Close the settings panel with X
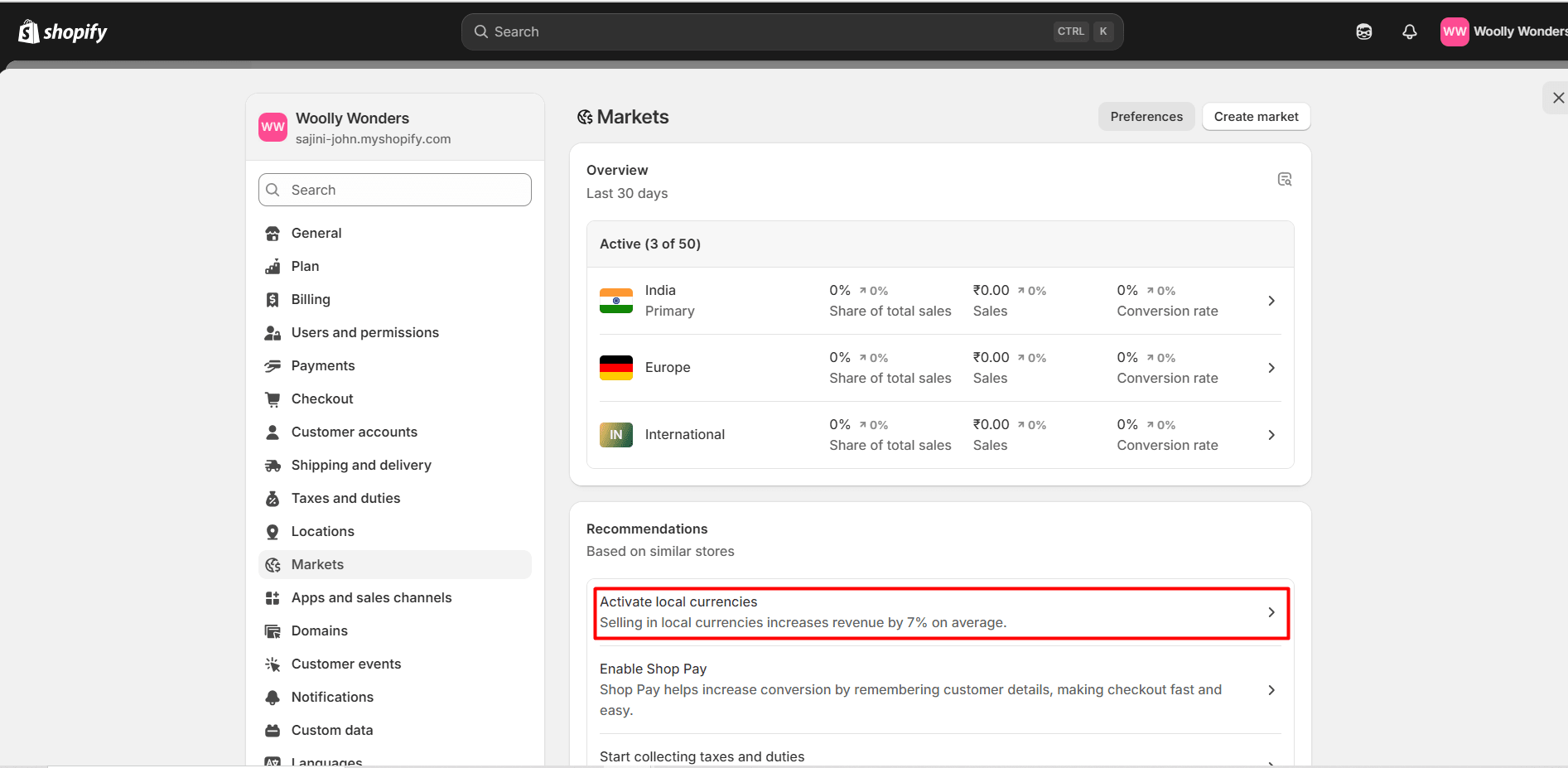This screenshot has width=1568, height=768. (x=1558, y=98)
